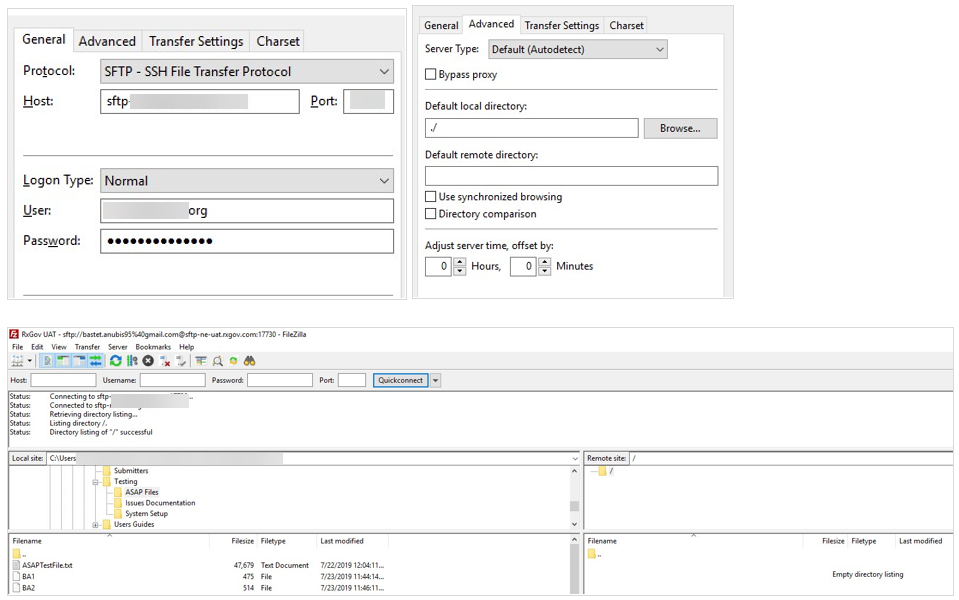Viewport: 959px width, 600px height.
Task: Disconnect from the server toolbar icon
Action: coord(165,361)
